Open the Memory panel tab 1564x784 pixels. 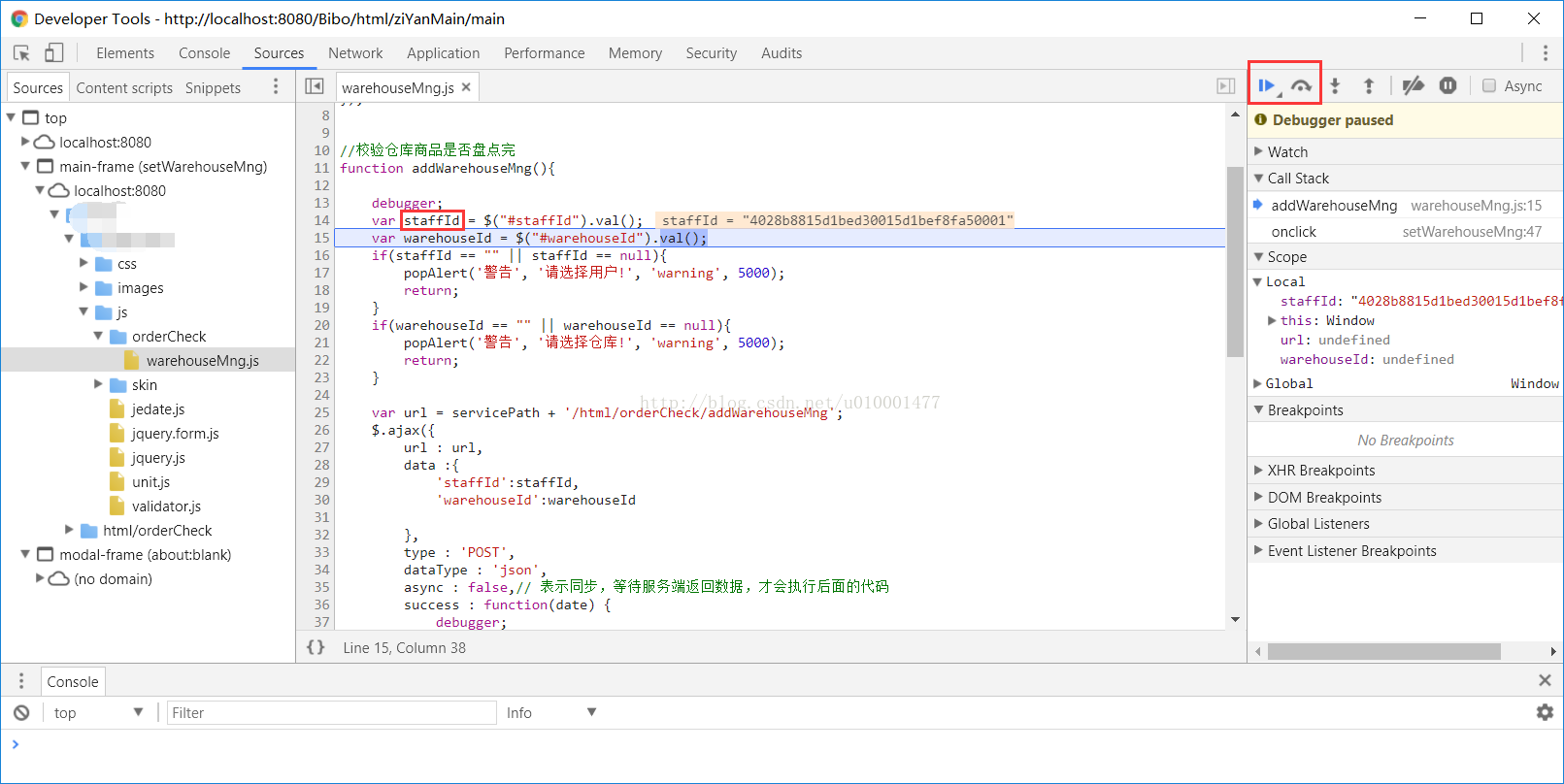coord(635,53)
